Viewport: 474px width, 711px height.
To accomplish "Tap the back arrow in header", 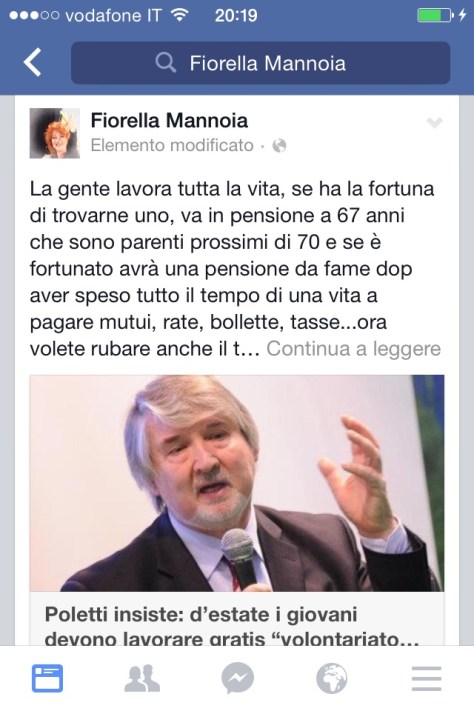I will 32,62.
